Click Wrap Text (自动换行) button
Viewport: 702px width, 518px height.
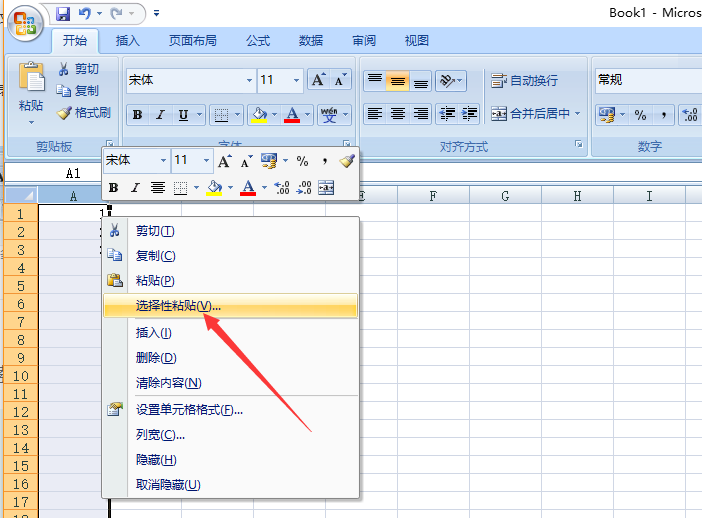pyautogui.click(x=524, y=81)
